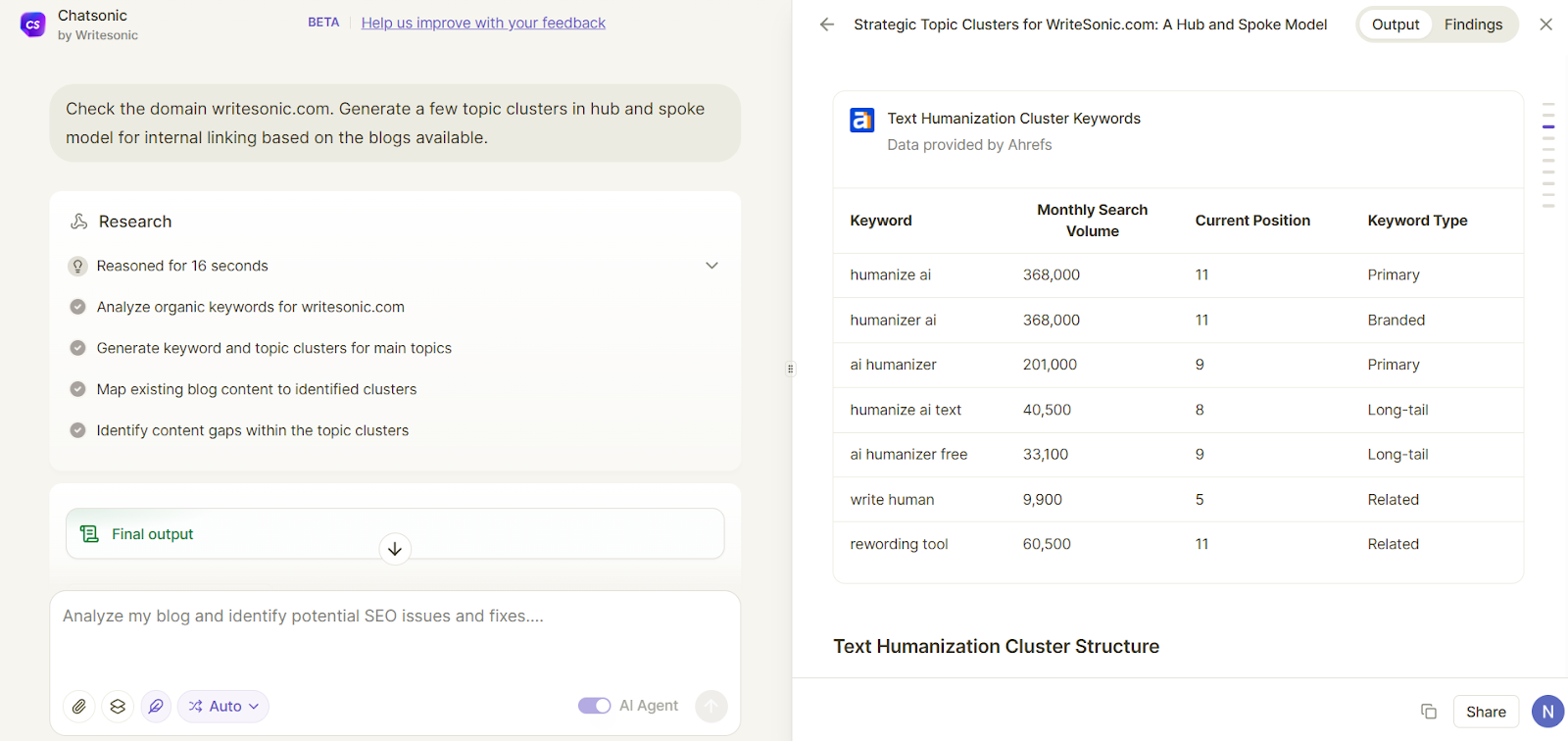
Task: Click checkmark beside Analyze organic keywords
Action: pos(77,307)
